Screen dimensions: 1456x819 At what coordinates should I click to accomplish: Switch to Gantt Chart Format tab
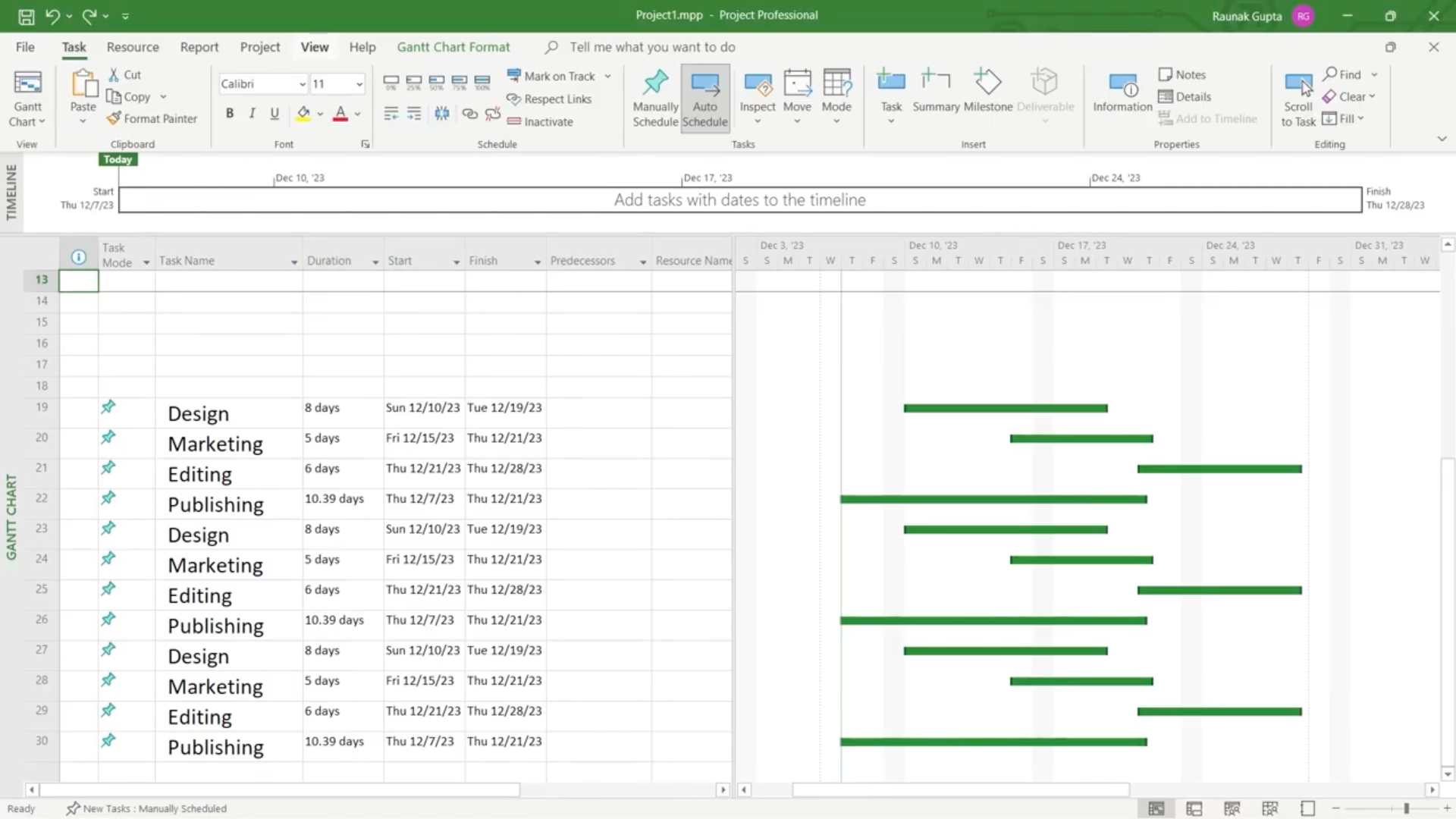[453, 47]
